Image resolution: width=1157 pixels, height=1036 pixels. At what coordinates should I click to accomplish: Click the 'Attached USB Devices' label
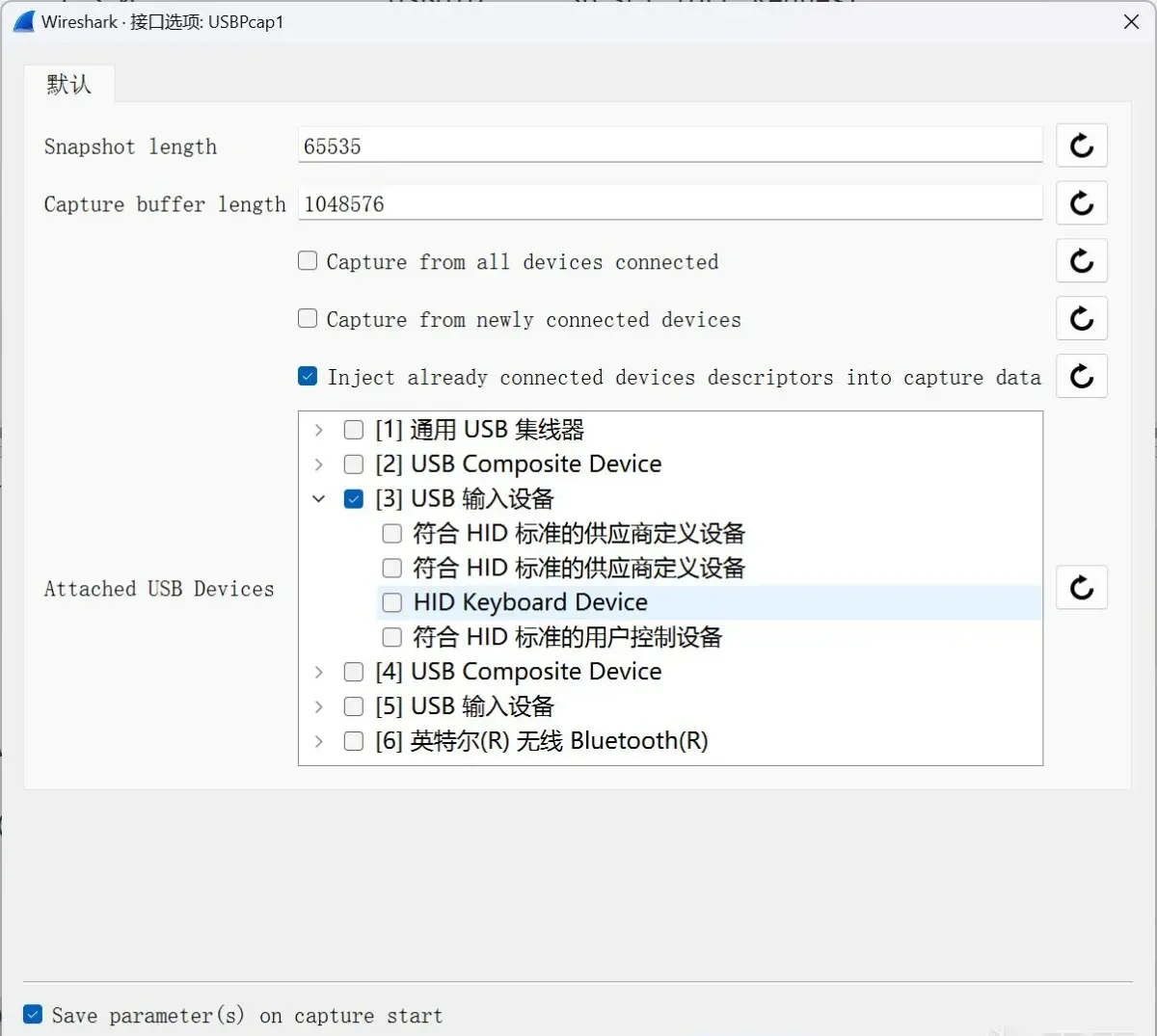(159, 589)
